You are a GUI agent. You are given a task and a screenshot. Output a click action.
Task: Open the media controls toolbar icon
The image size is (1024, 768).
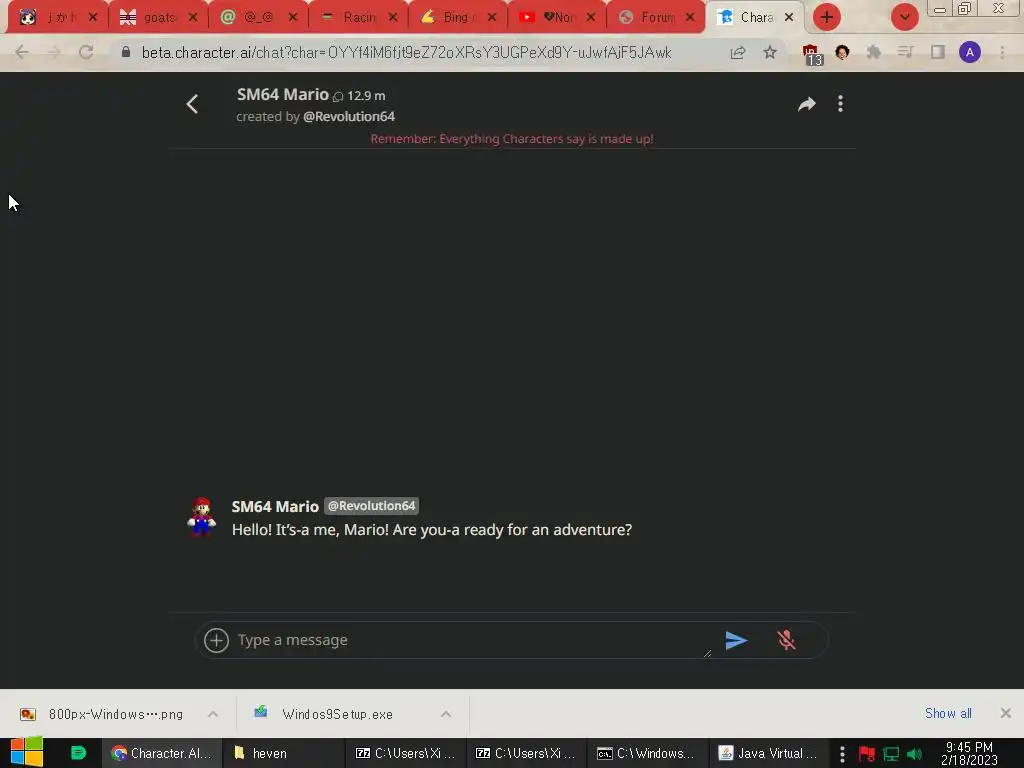click(x=905, y=52)
